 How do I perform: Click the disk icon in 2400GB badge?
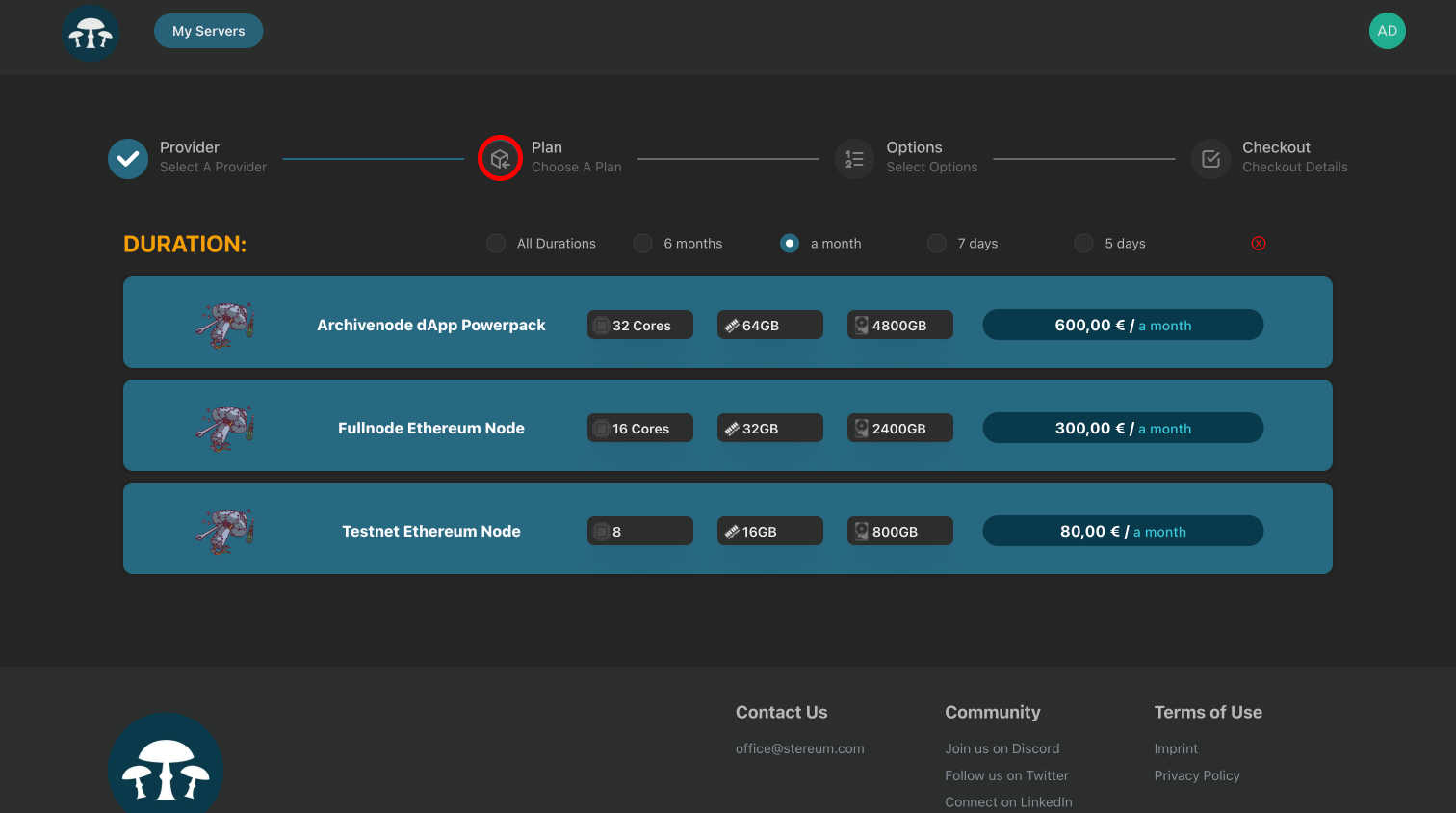862,429
